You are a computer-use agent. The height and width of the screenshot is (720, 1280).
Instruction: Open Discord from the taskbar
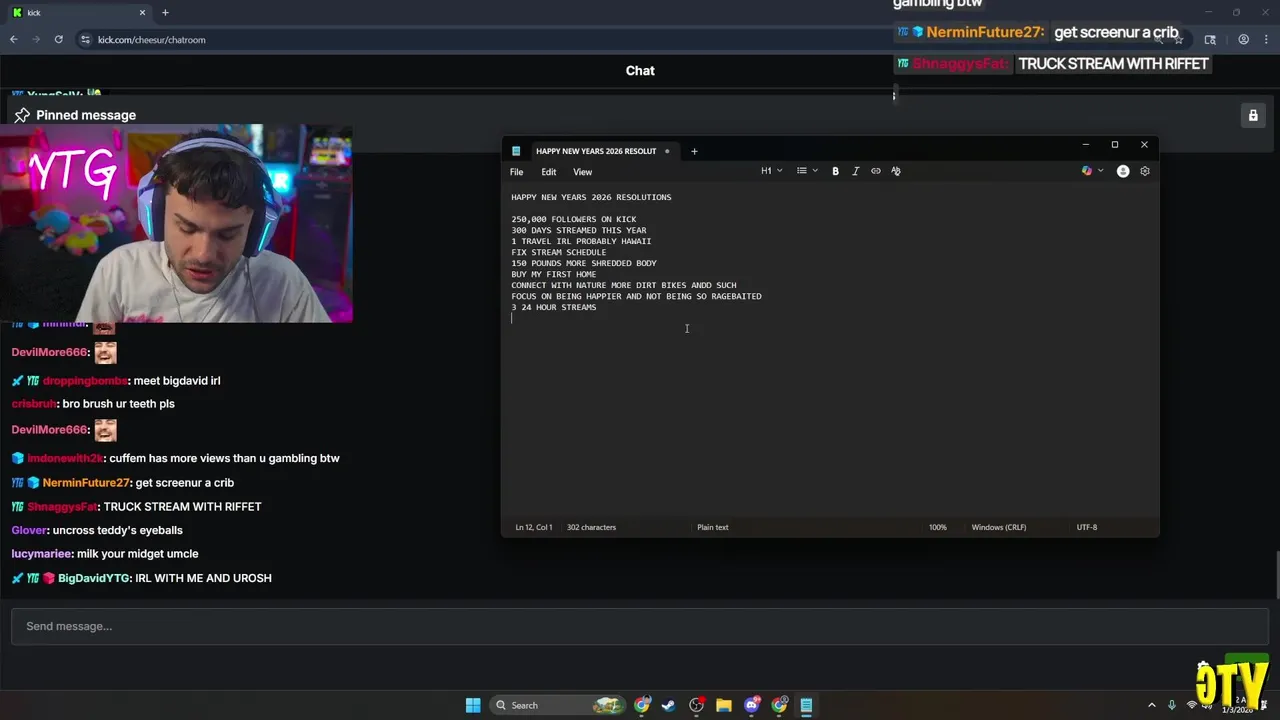click(x=752, y=705)
